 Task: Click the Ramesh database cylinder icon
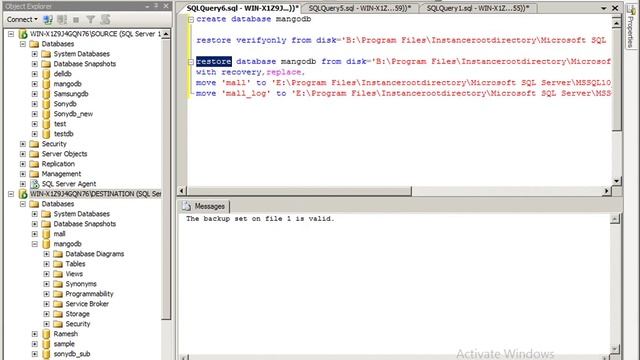pyautogui.click(x=46, y=334)
